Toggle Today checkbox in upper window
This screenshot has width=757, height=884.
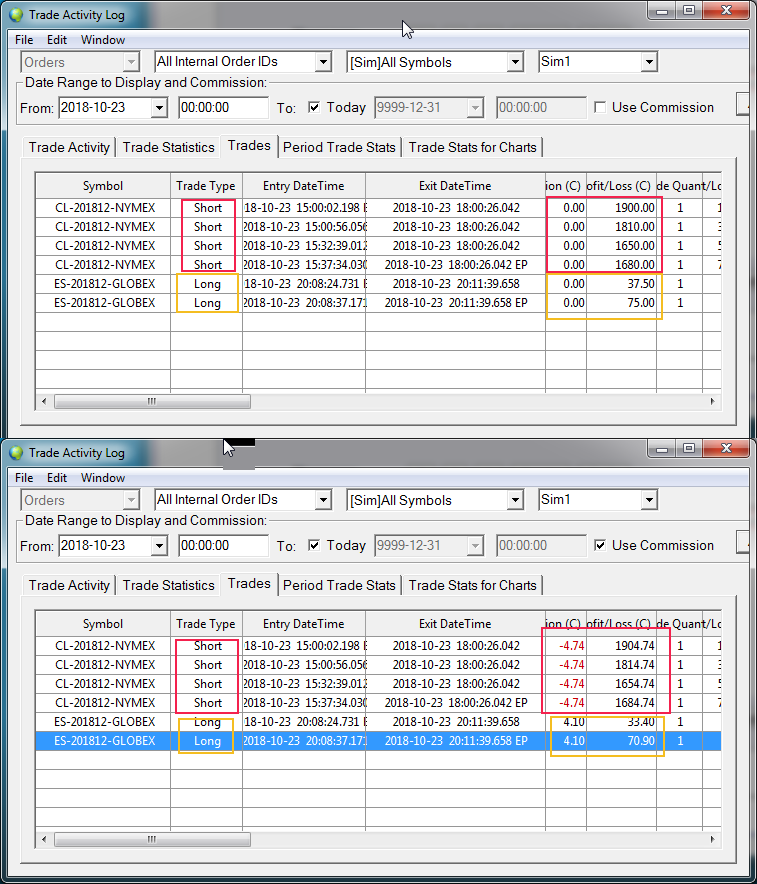pos(314,107)
